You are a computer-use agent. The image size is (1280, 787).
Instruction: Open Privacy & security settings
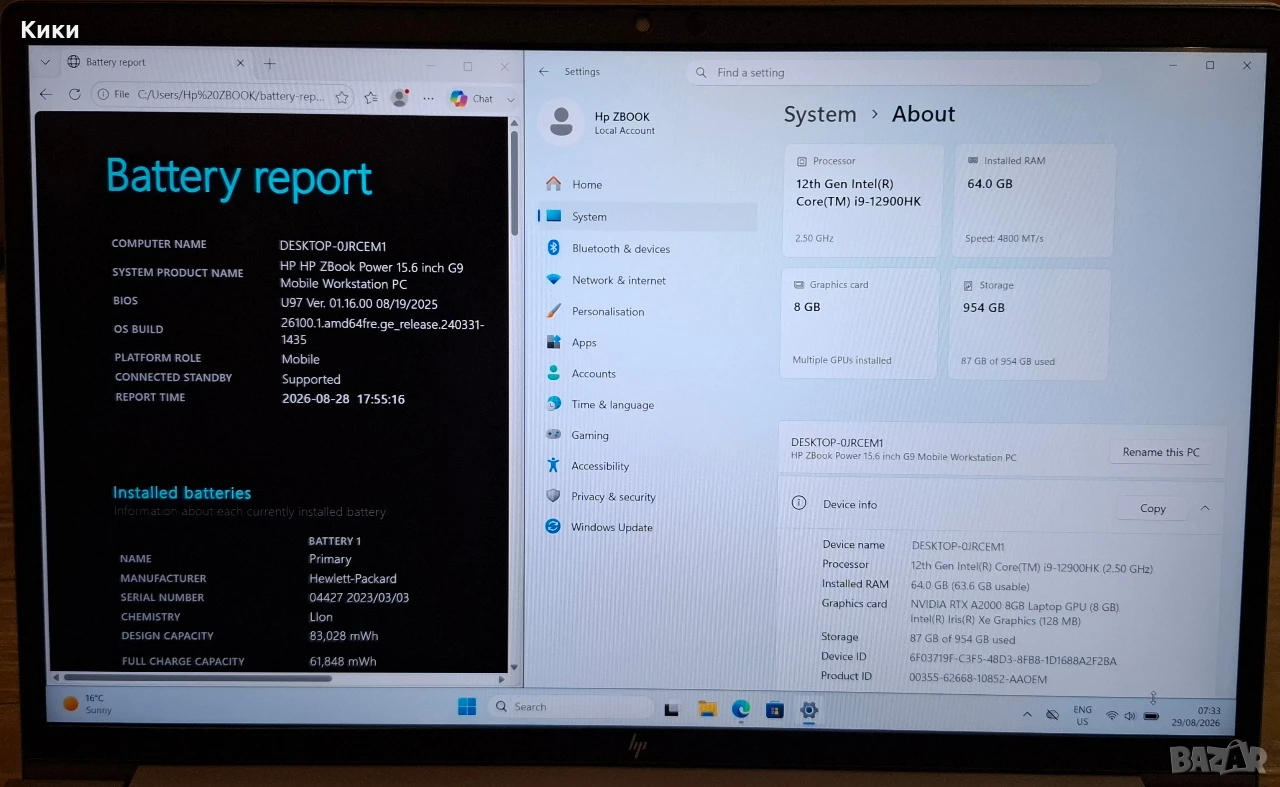pos(647,496)
